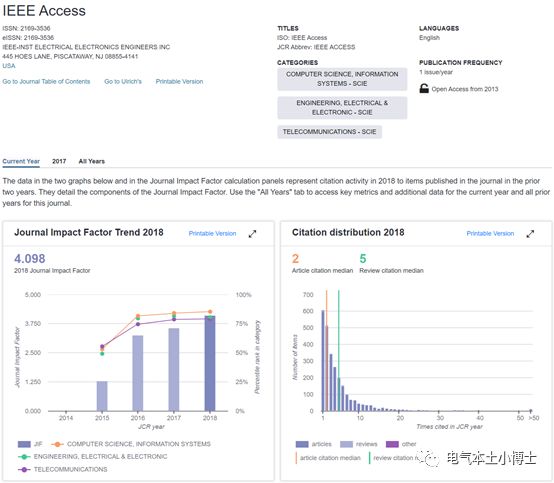This screenshot has height=483, width=554.
Task: Open Printable Version of Citation distribution
Action: 490,234
